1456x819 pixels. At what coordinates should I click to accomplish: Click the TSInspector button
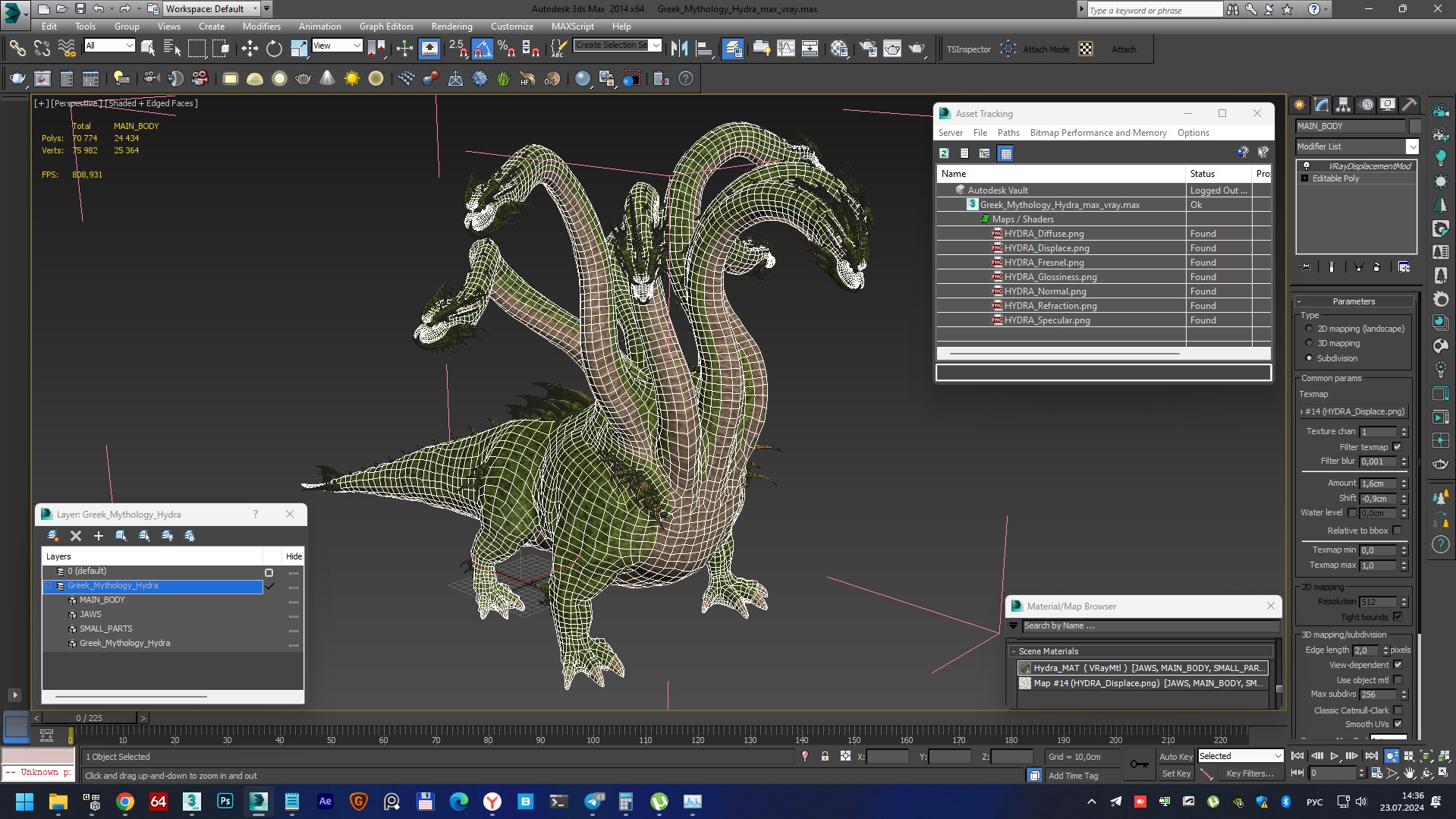[968, 49]
